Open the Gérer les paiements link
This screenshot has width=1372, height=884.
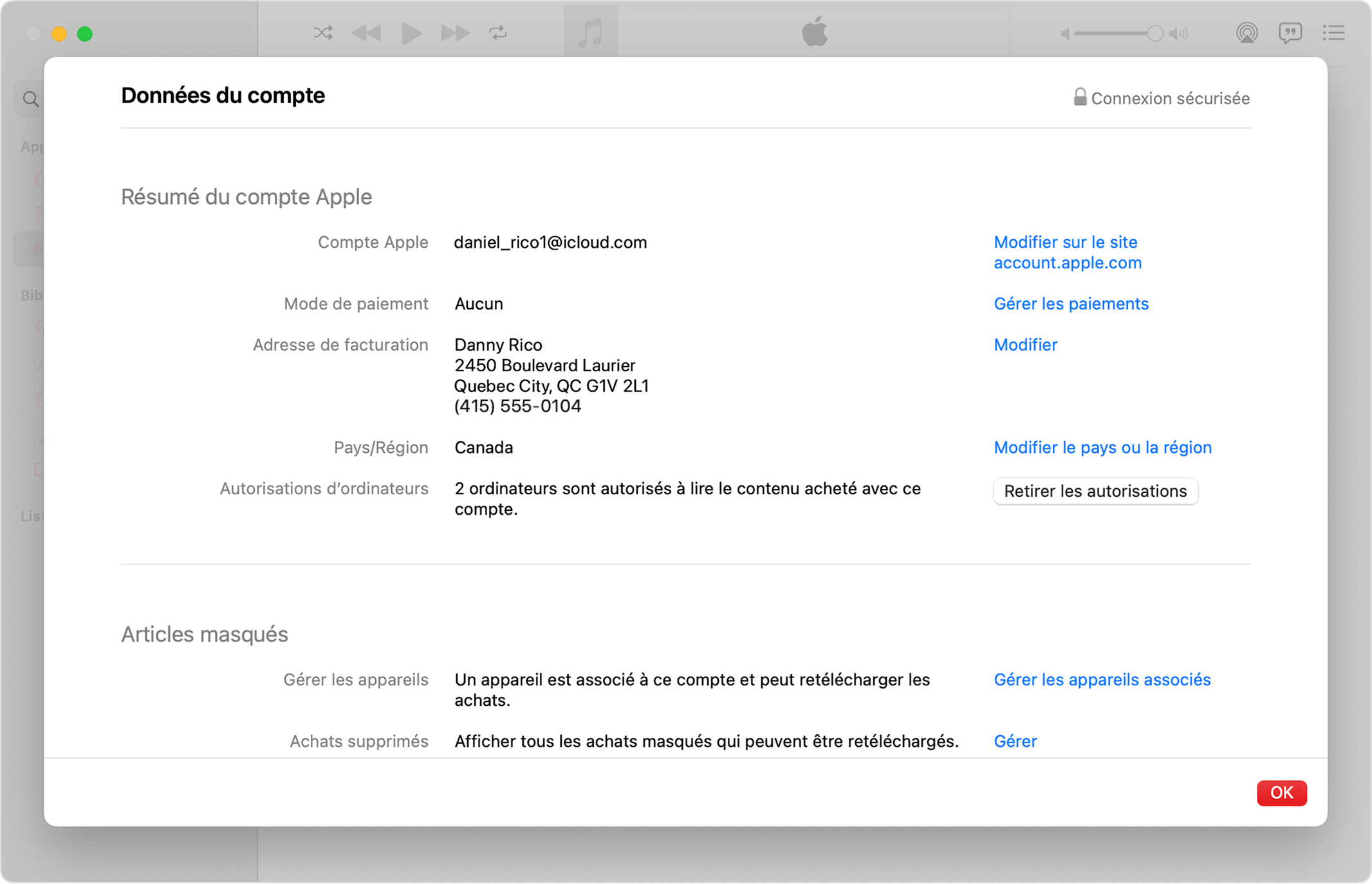1071,304
